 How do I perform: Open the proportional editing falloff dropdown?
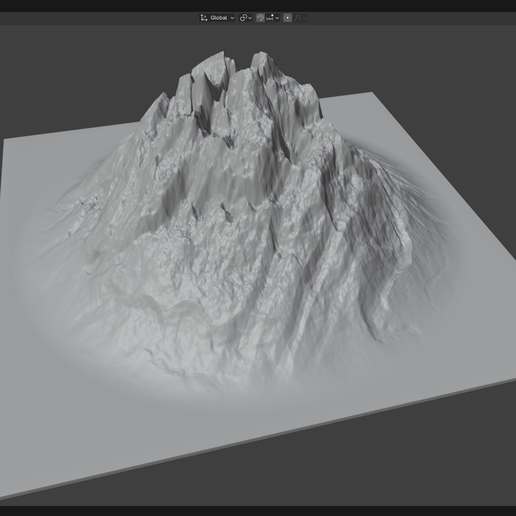pos(300,18)
